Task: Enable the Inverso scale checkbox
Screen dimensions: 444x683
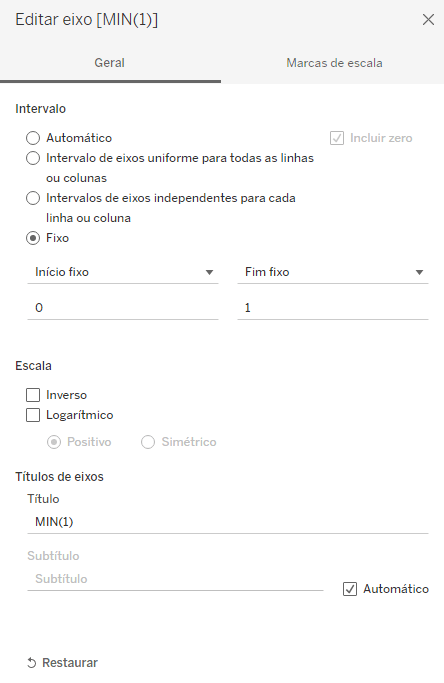Action: tap(33, 395)
